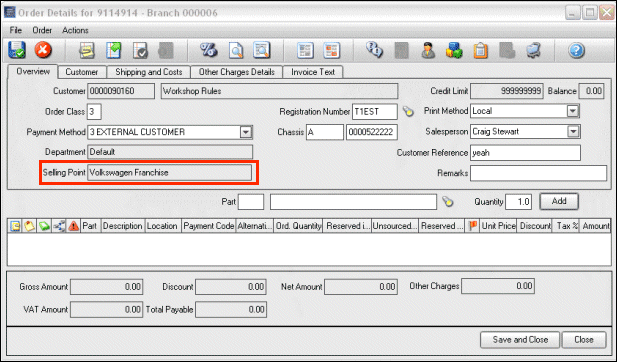Click the single page magnifier preview icon
The image size is (617, 362).
tap(236, 51)
